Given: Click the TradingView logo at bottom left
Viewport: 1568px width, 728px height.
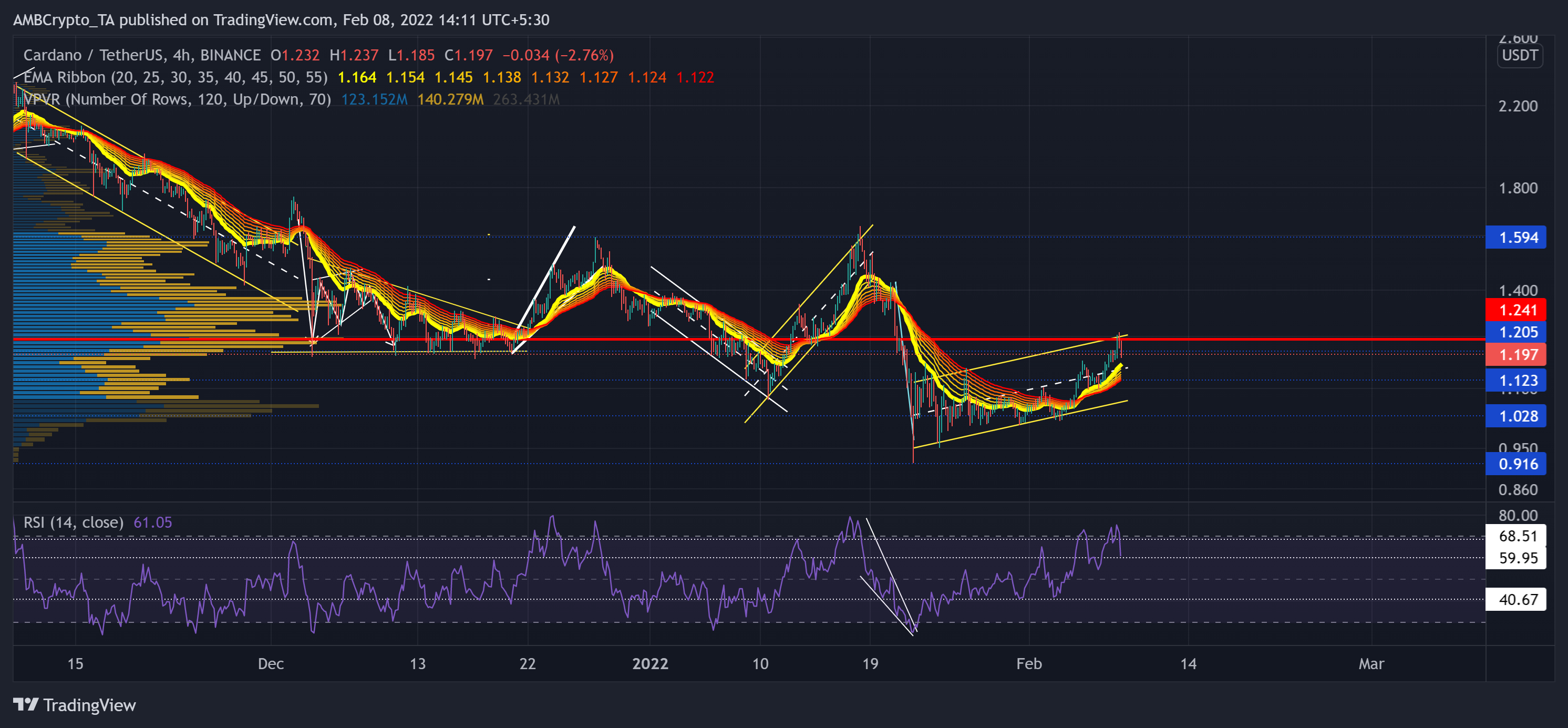Looking at the screenshot, I should (73, 706).
